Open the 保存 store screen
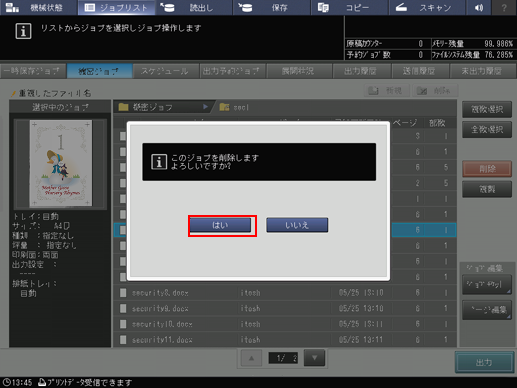Viewport: 517px width, 388px height. click(272, 7)
